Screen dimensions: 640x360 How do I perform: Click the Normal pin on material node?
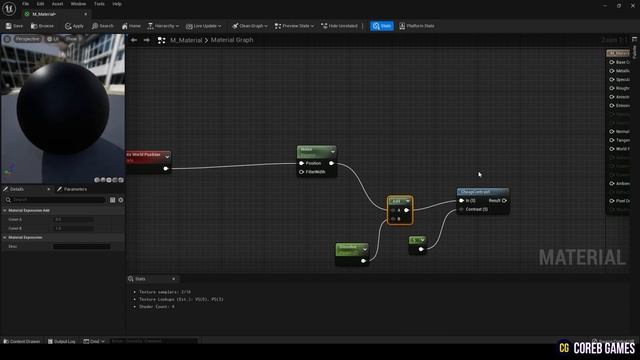pyautogui.click(x=612, y=131)
